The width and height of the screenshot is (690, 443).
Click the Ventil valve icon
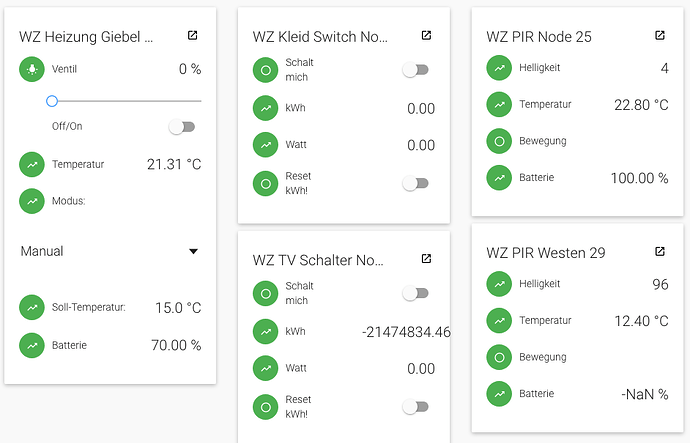[x=32, y=69]
